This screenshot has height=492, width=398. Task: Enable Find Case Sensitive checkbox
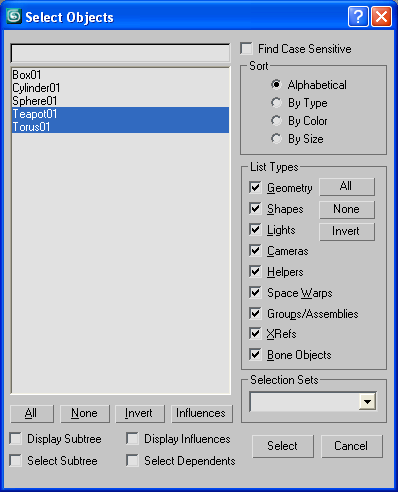coord(246,49)
